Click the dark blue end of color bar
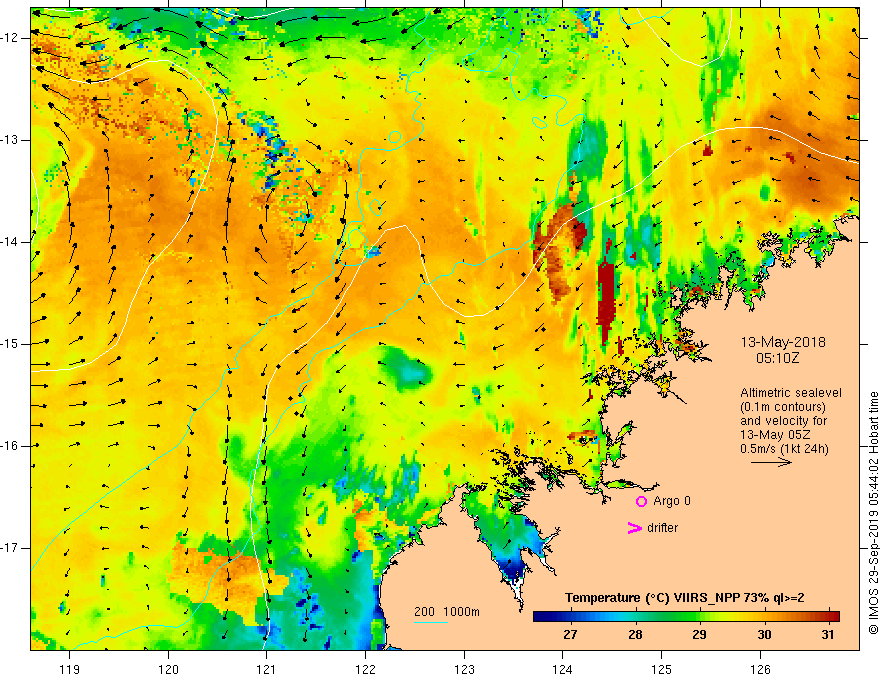Image resolution: width=880 pixels, height=680 pixels. (540, 617)
